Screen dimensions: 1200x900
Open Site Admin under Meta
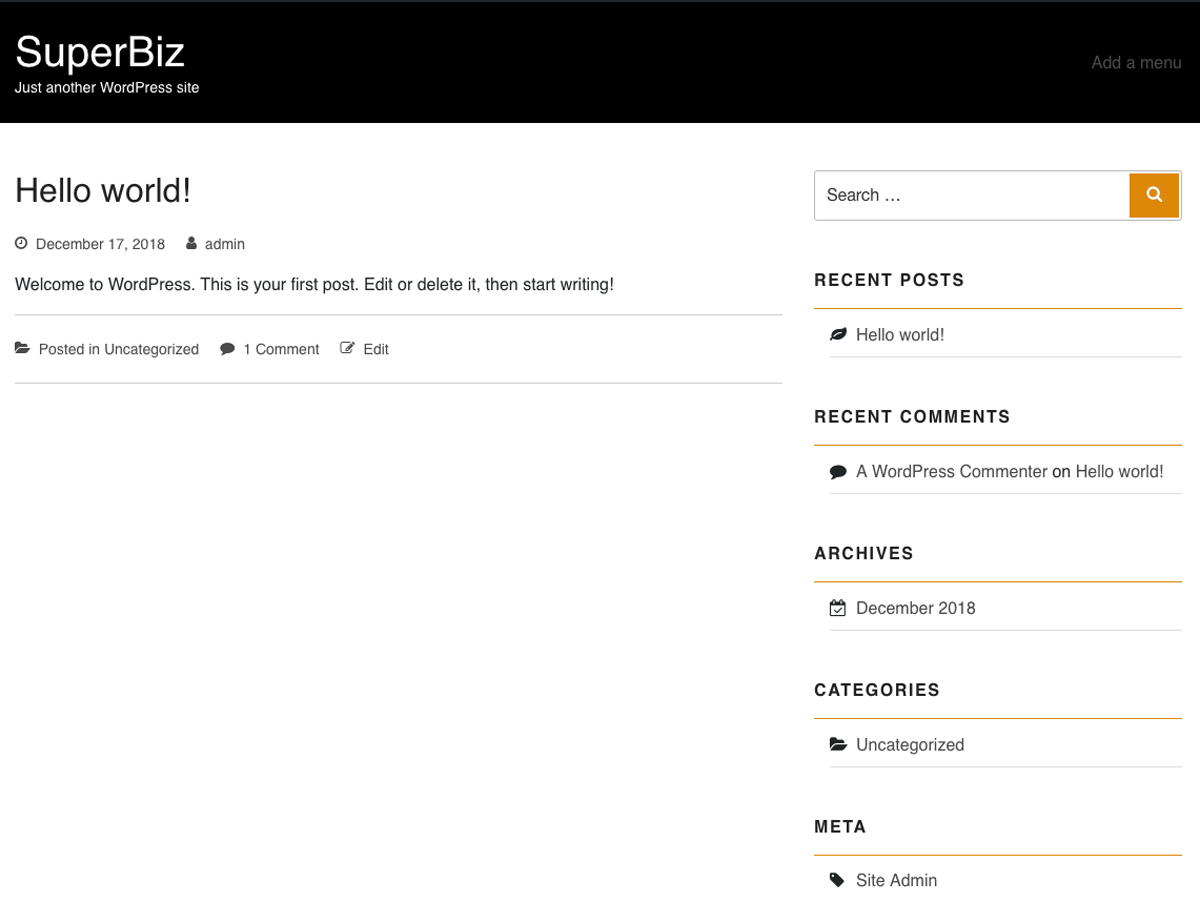coord(896,880)
